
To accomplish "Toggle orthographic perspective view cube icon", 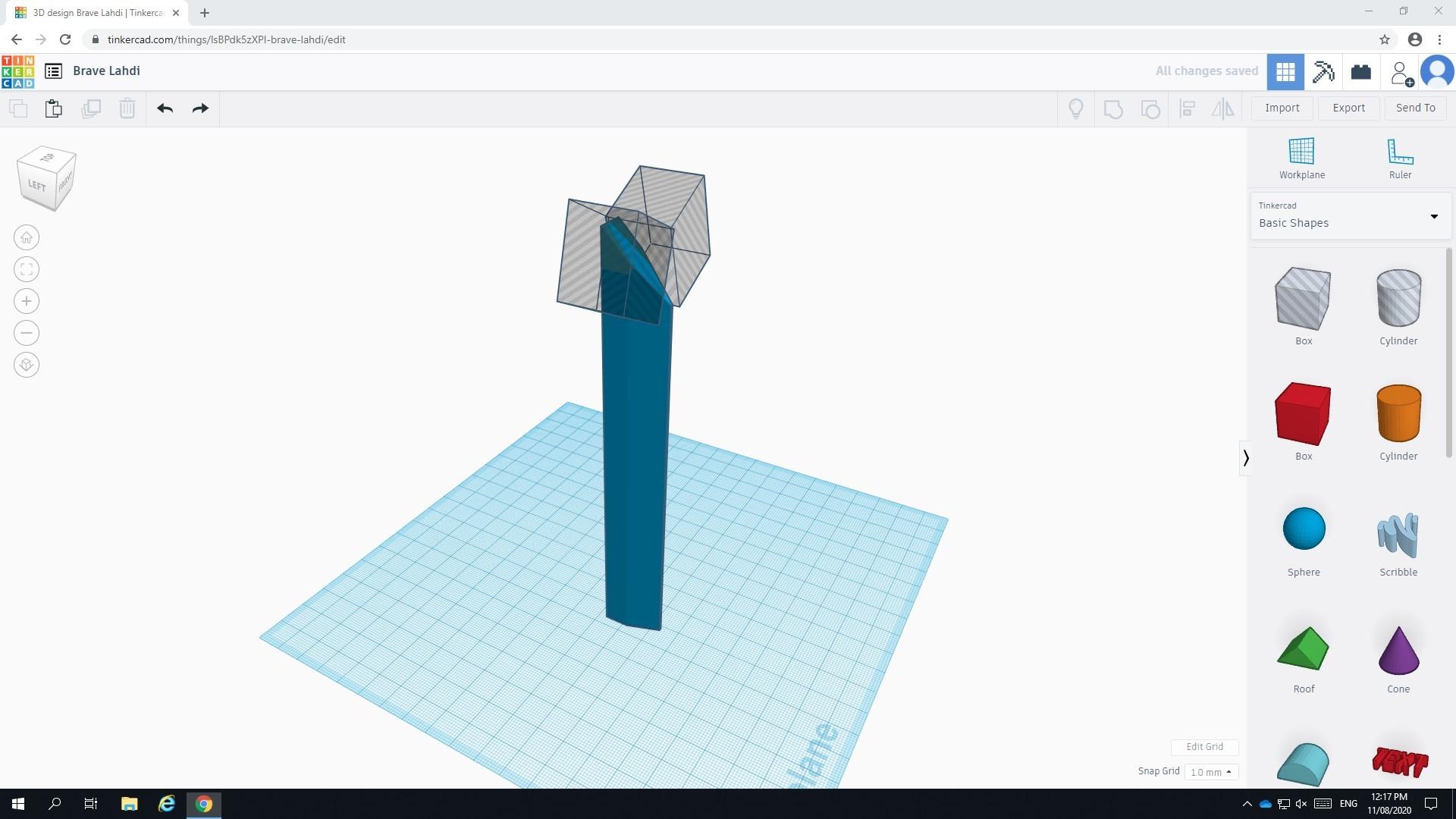I will coord(27,366).
